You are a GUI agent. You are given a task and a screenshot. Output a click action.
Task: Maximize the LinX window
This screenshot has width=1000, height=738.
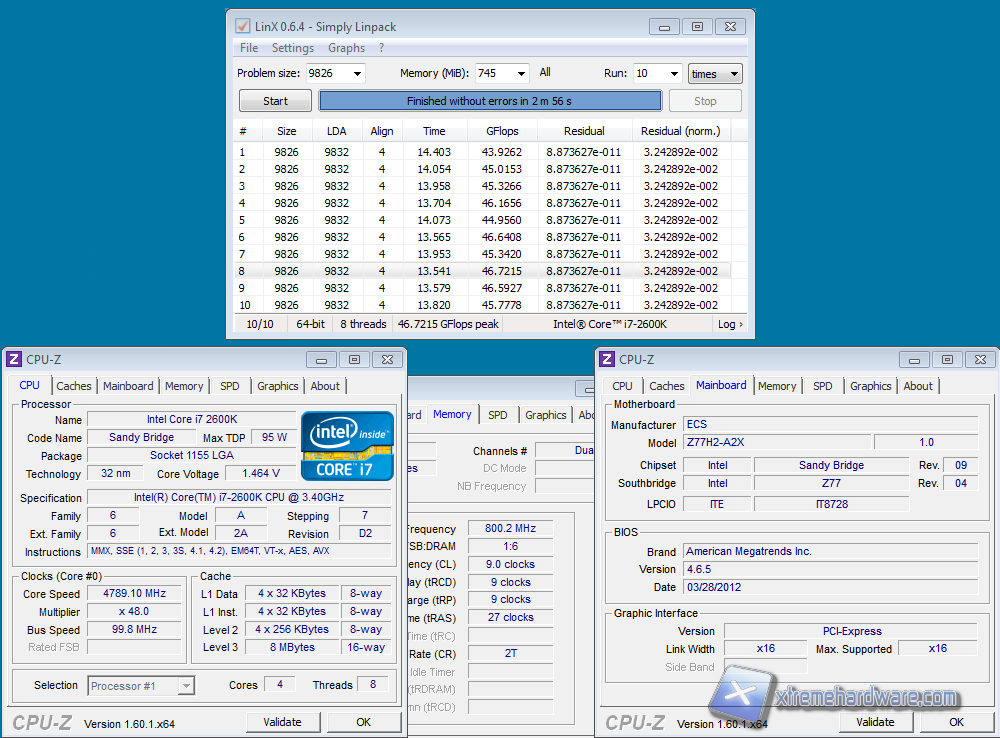click(x=697, y=26)
